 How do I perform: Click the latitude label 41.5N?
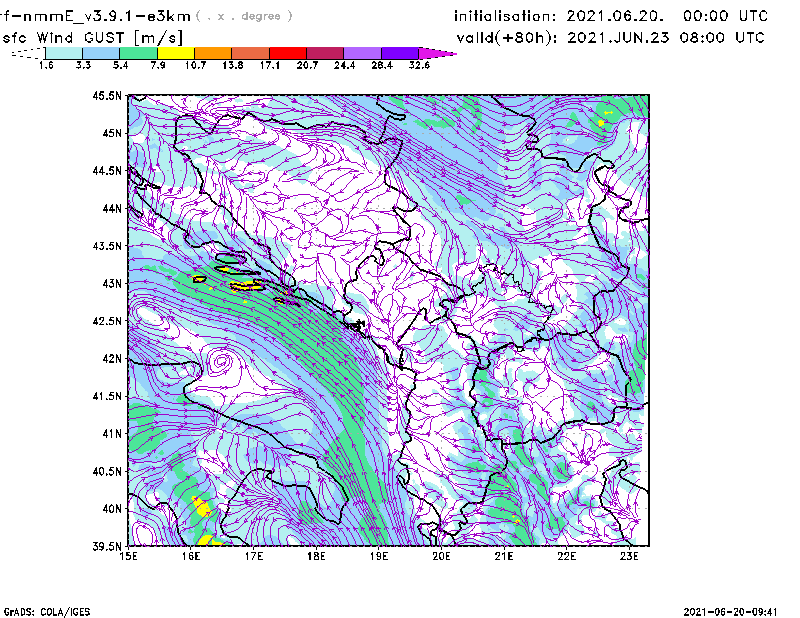(107, 396)
